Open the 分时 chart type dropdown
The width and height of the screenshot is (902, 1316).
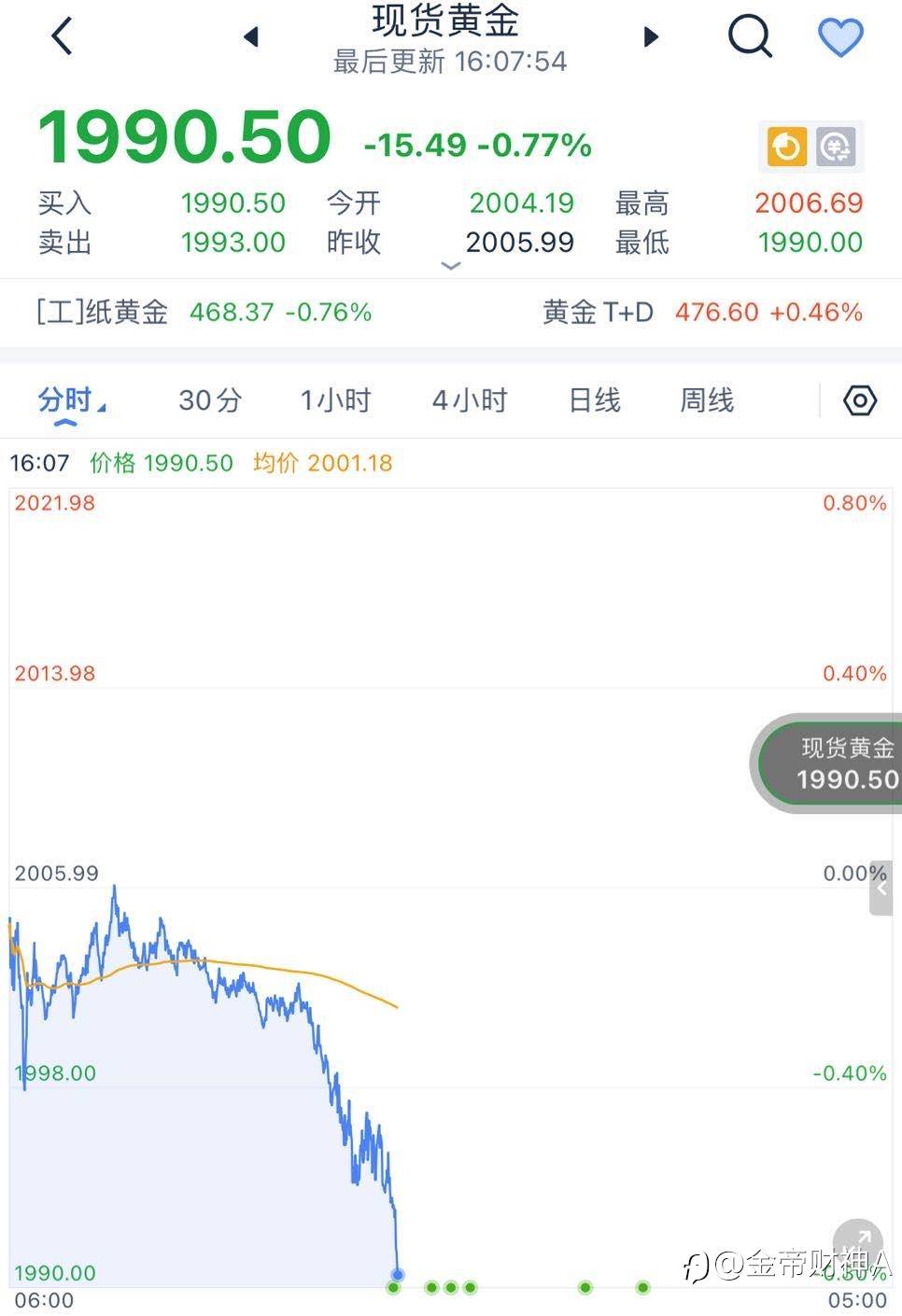tap(70, 401)
